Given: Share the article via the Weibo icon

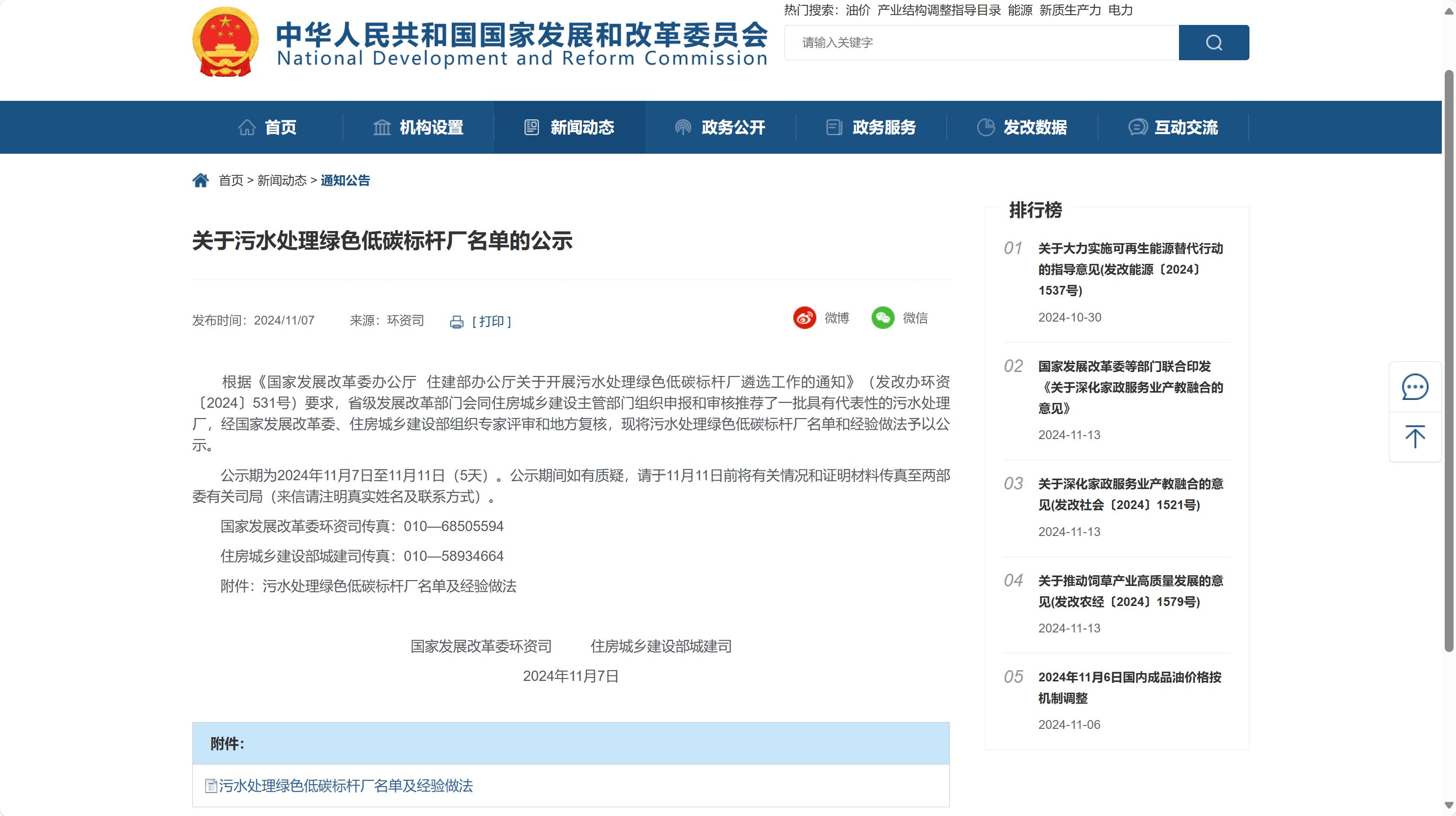Looking at the screenshot, I should click(804, 318).
